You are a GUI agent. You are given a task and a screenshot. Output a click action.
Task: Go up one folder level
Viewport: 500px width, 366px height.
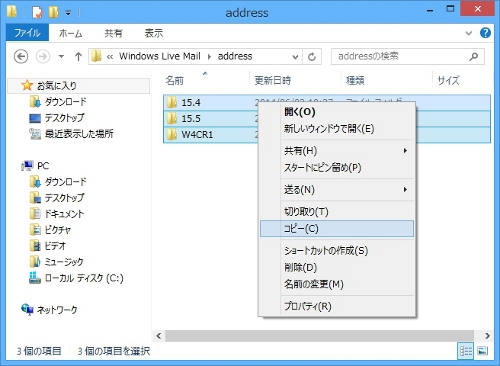pos(78,56)
